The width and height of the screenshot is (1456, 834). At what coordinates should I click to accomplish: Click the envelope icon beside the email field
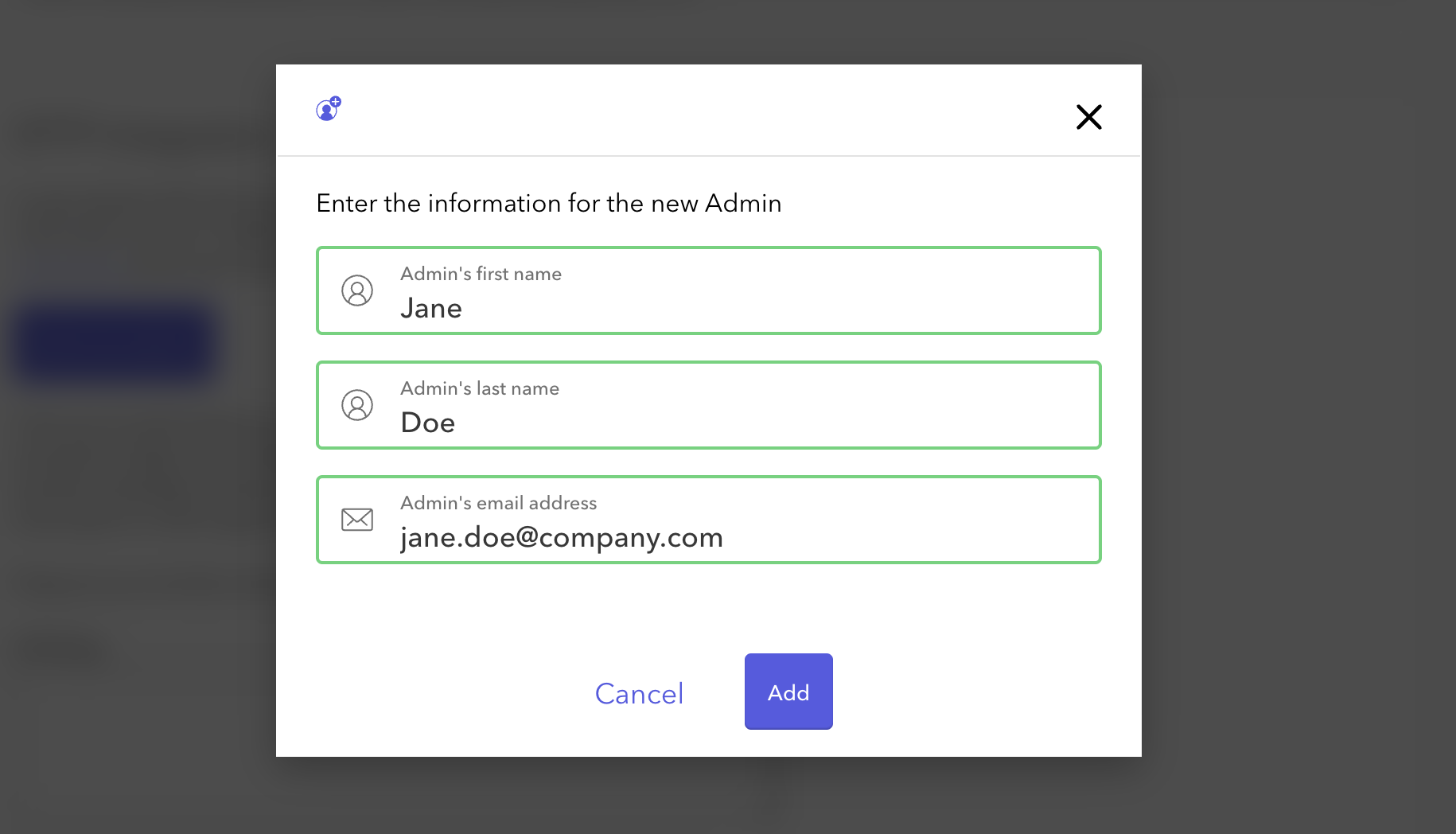pyautogui.click(x=357, y=520)
